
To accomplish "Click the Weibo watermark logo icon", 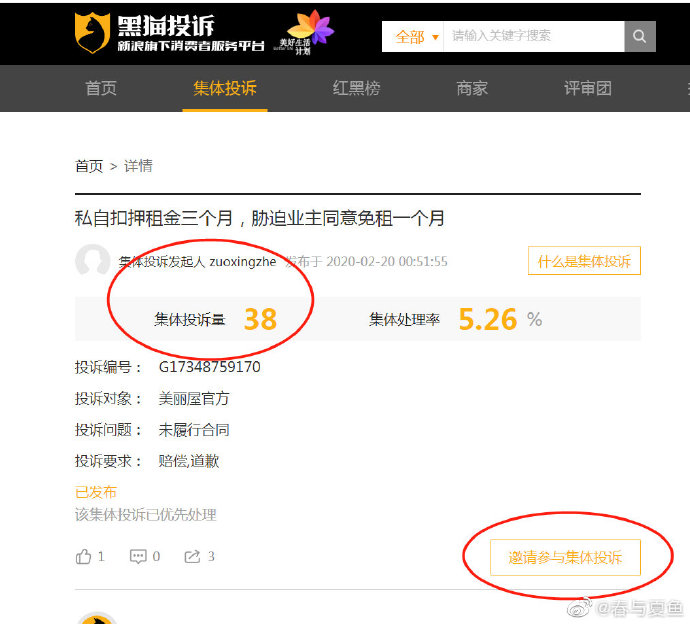I will pos(581,607).
